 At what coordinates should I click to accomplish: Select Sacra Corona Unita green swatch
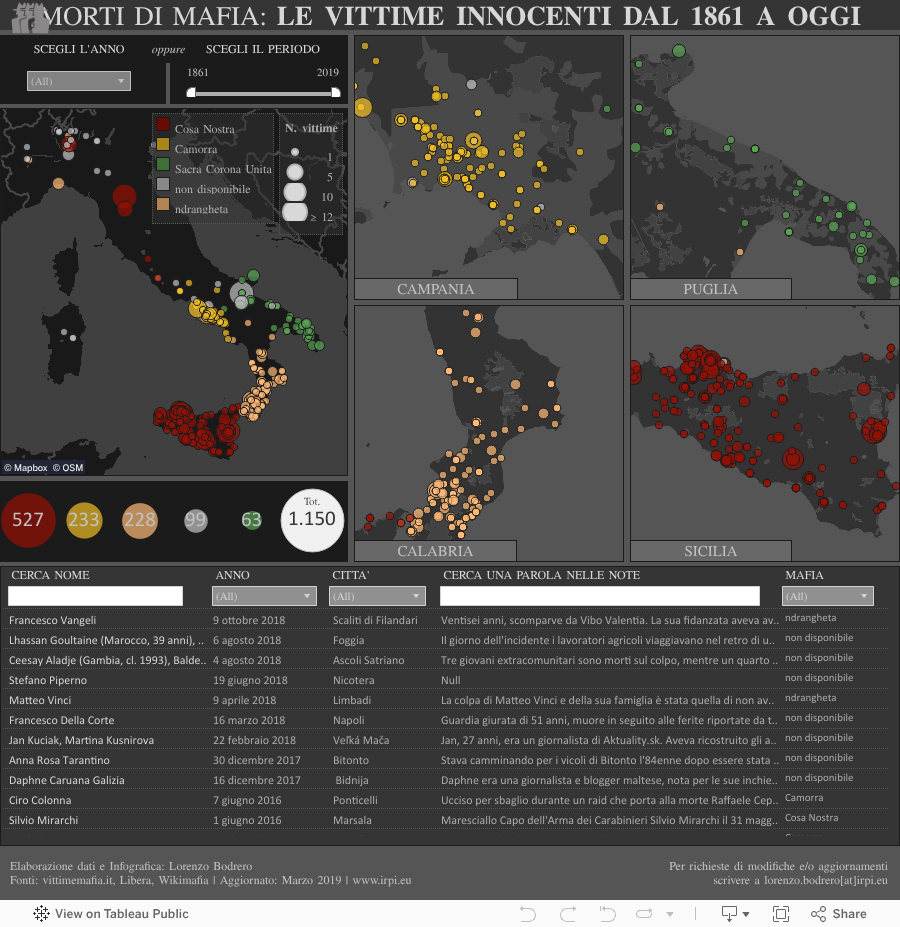pyautogui.click(x=163, y=164)
